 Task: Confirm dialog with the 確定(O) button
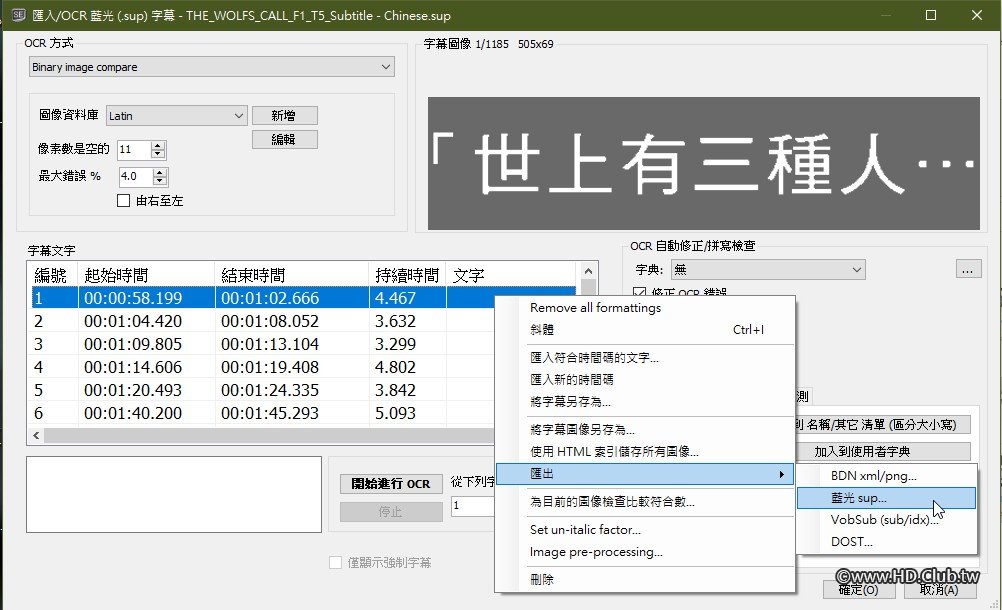[x=858, y=590]
